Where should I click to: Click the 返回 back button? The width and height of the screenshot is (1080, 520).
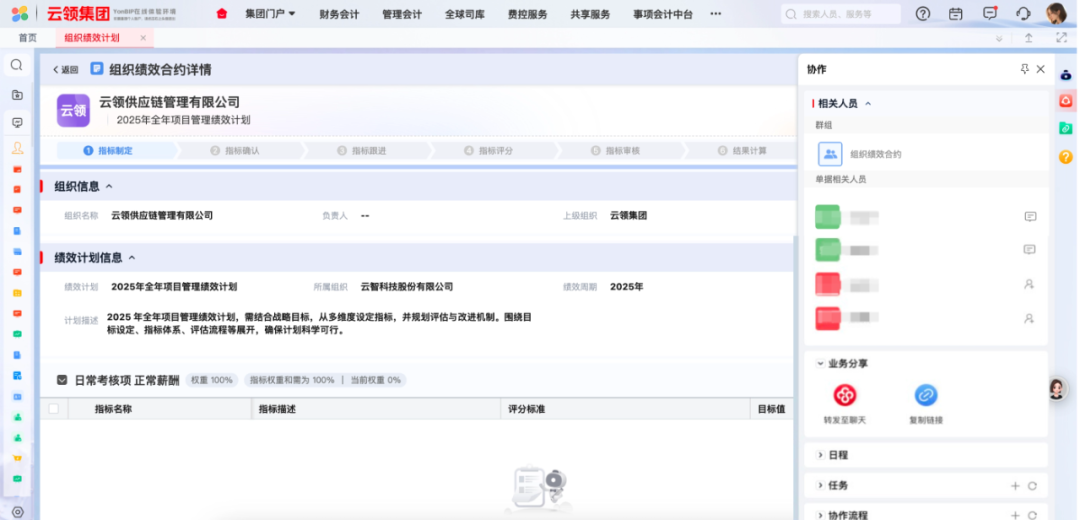[66, 70]
